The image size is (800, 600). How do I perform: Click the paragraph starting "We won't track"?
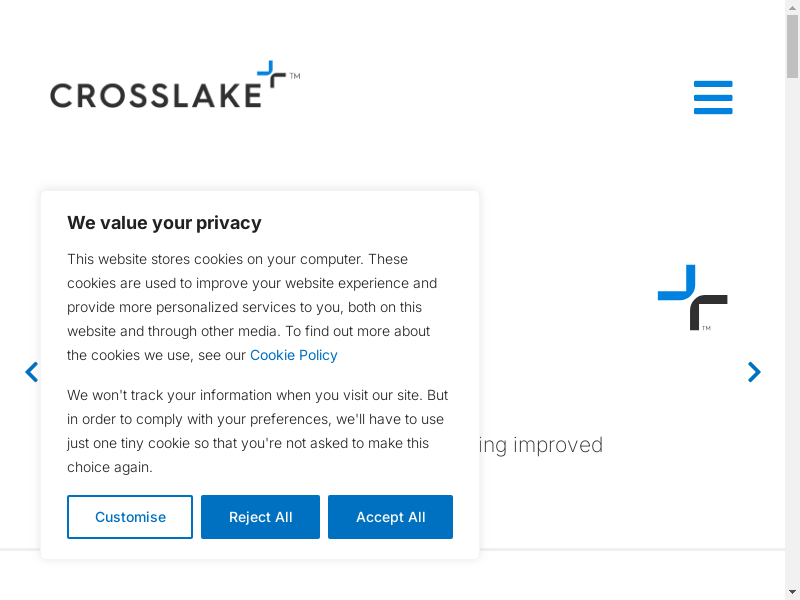point(257,431)
